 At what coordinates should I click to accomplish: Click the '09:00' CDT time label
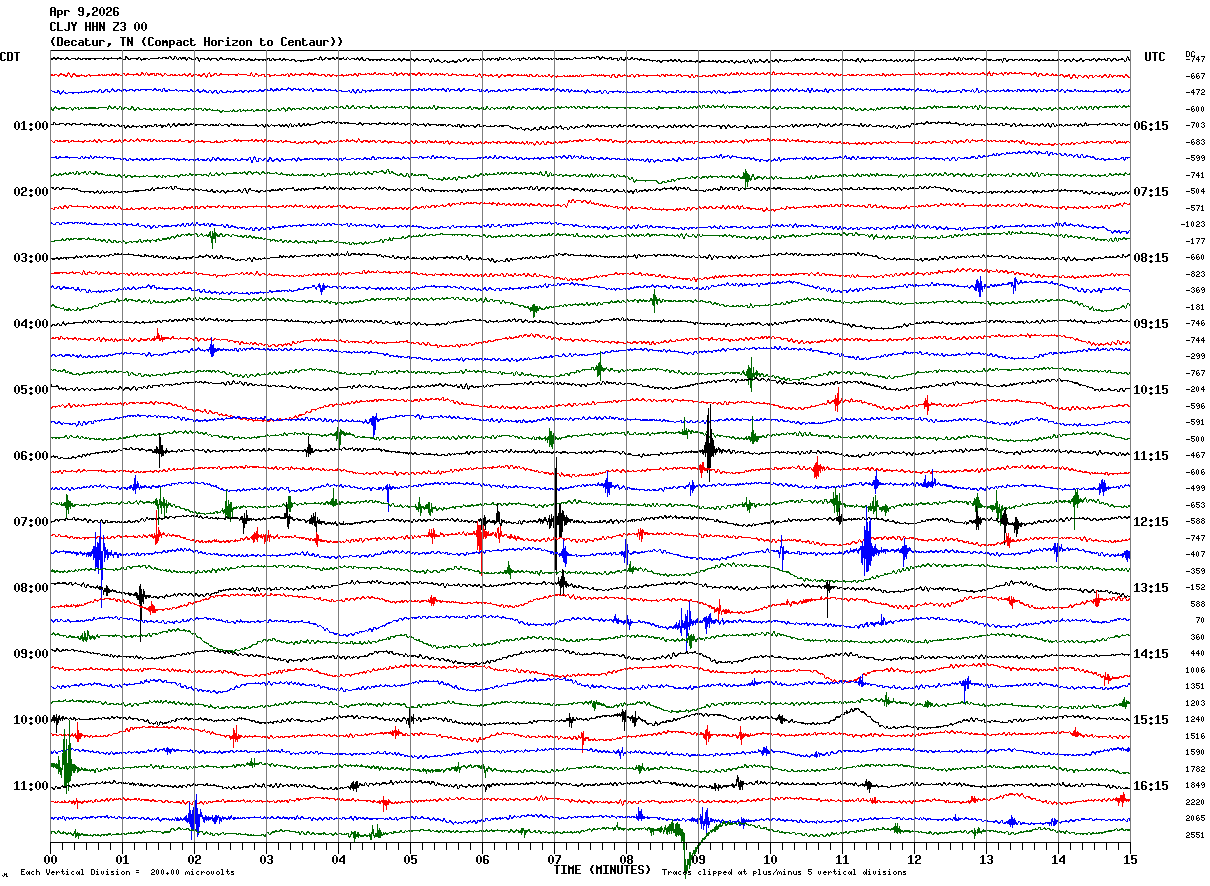tap(31, 654)
